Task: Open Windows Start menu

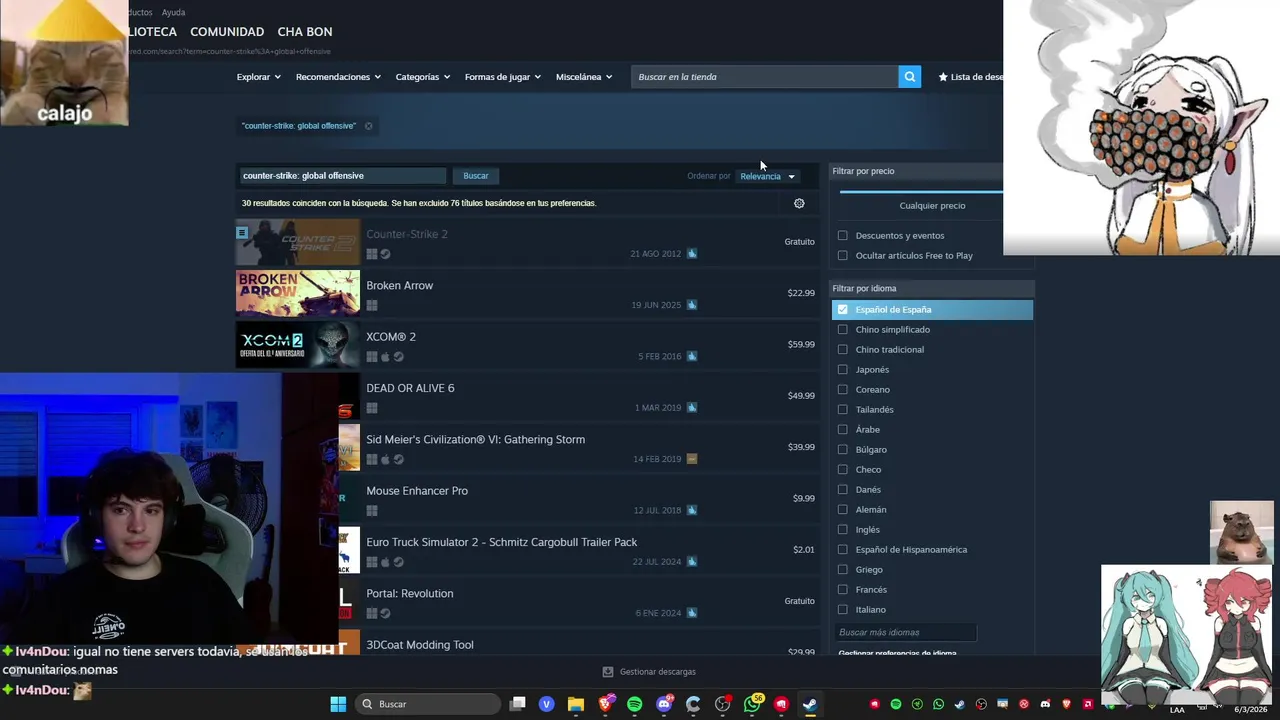Action: click(338, 704)
